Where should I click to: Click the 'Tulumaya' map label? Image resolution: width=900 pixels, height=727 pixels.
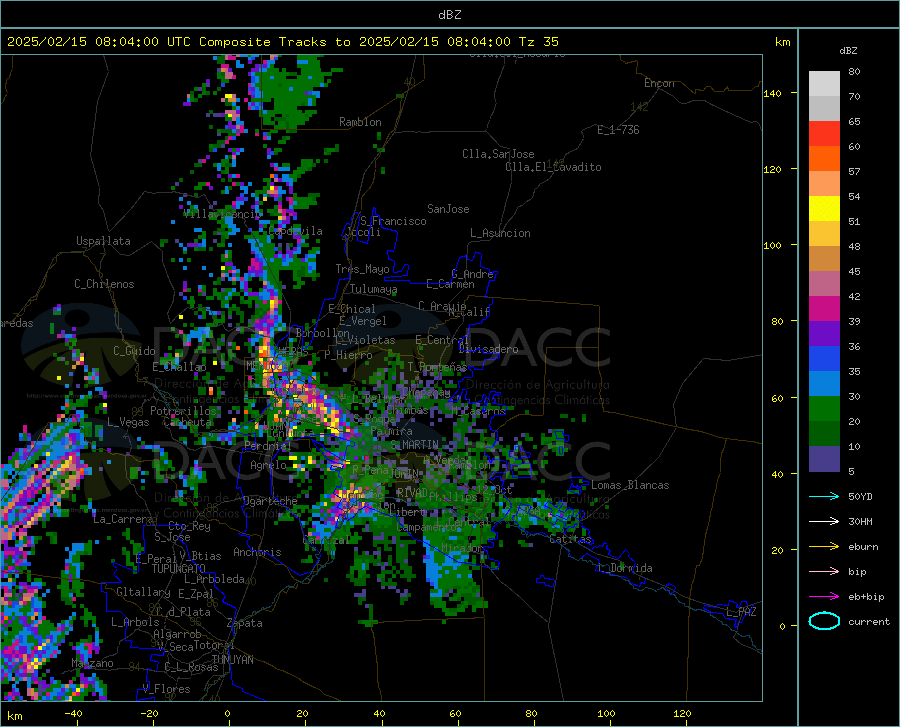coord(373,289)
